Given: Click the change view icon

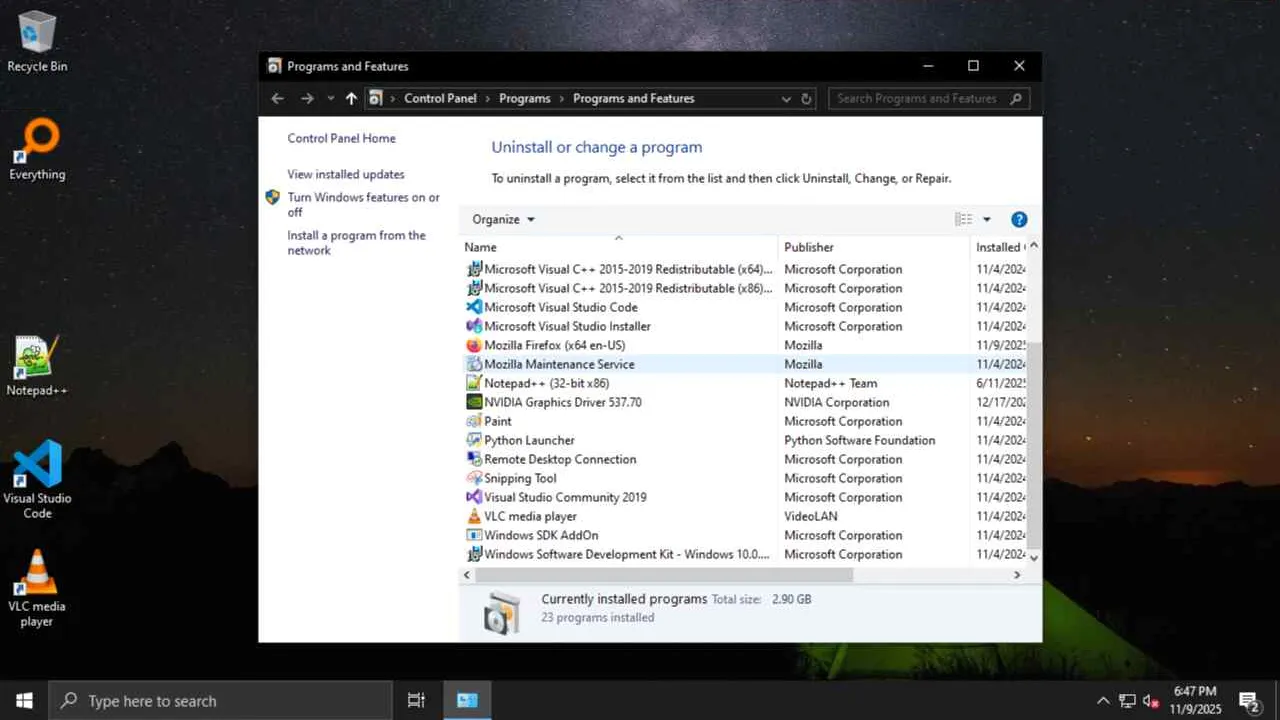Looking at the screenshot, I should (963, 219).
